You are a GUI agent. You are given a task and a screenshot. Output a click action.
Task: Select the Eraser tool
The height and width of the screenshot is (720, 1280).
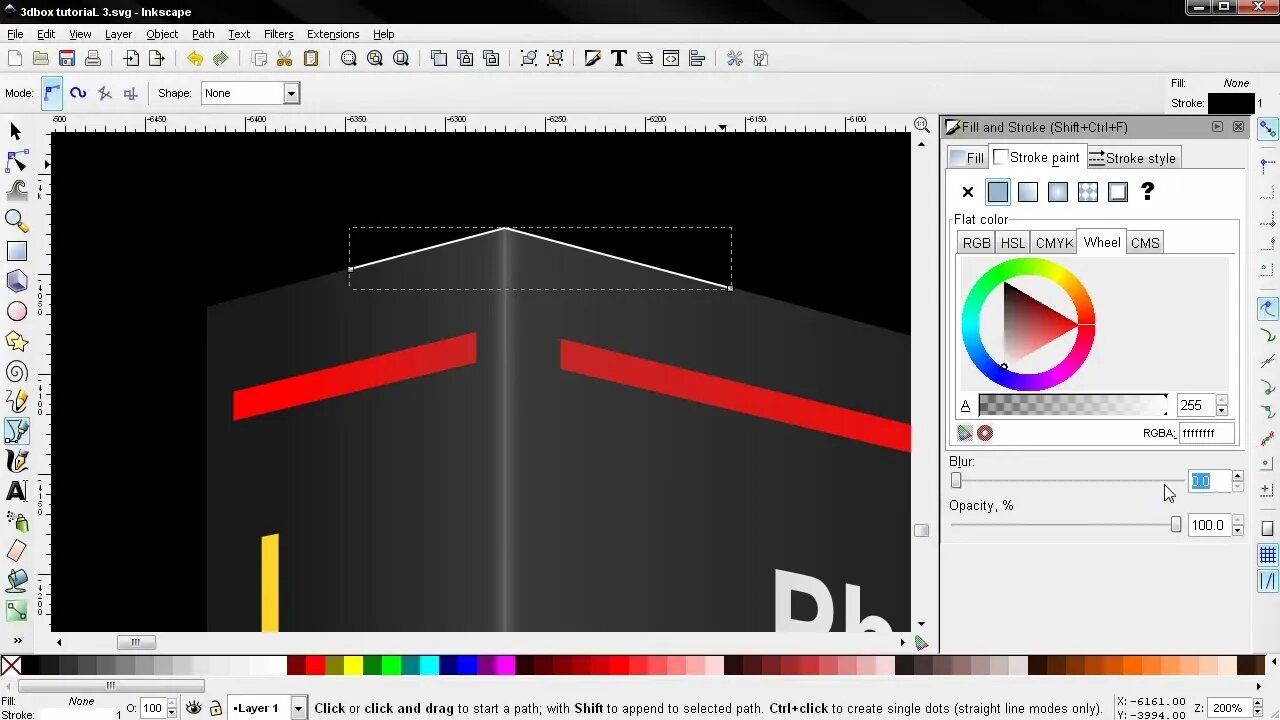point(16,551)
